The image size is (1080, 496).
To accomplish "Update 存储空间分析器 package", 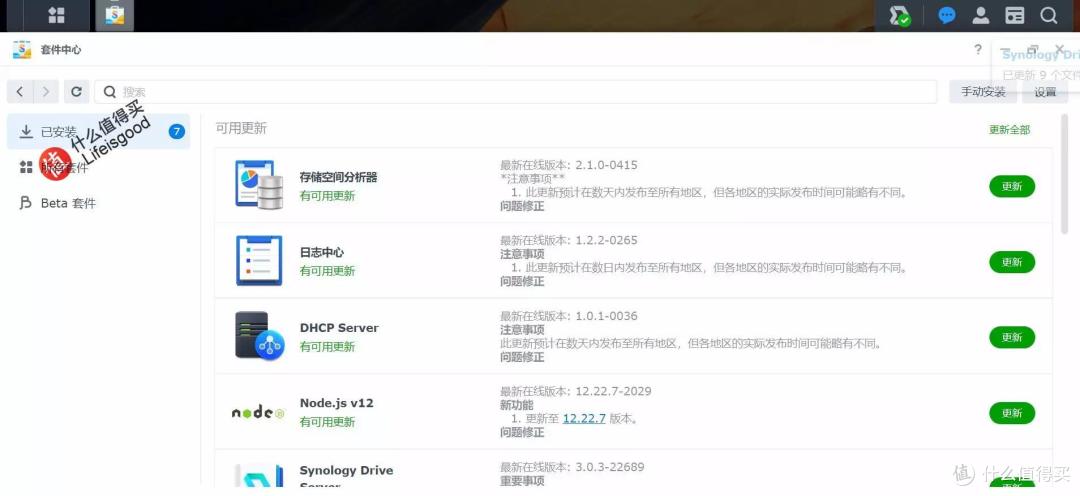I will 1012,186.
